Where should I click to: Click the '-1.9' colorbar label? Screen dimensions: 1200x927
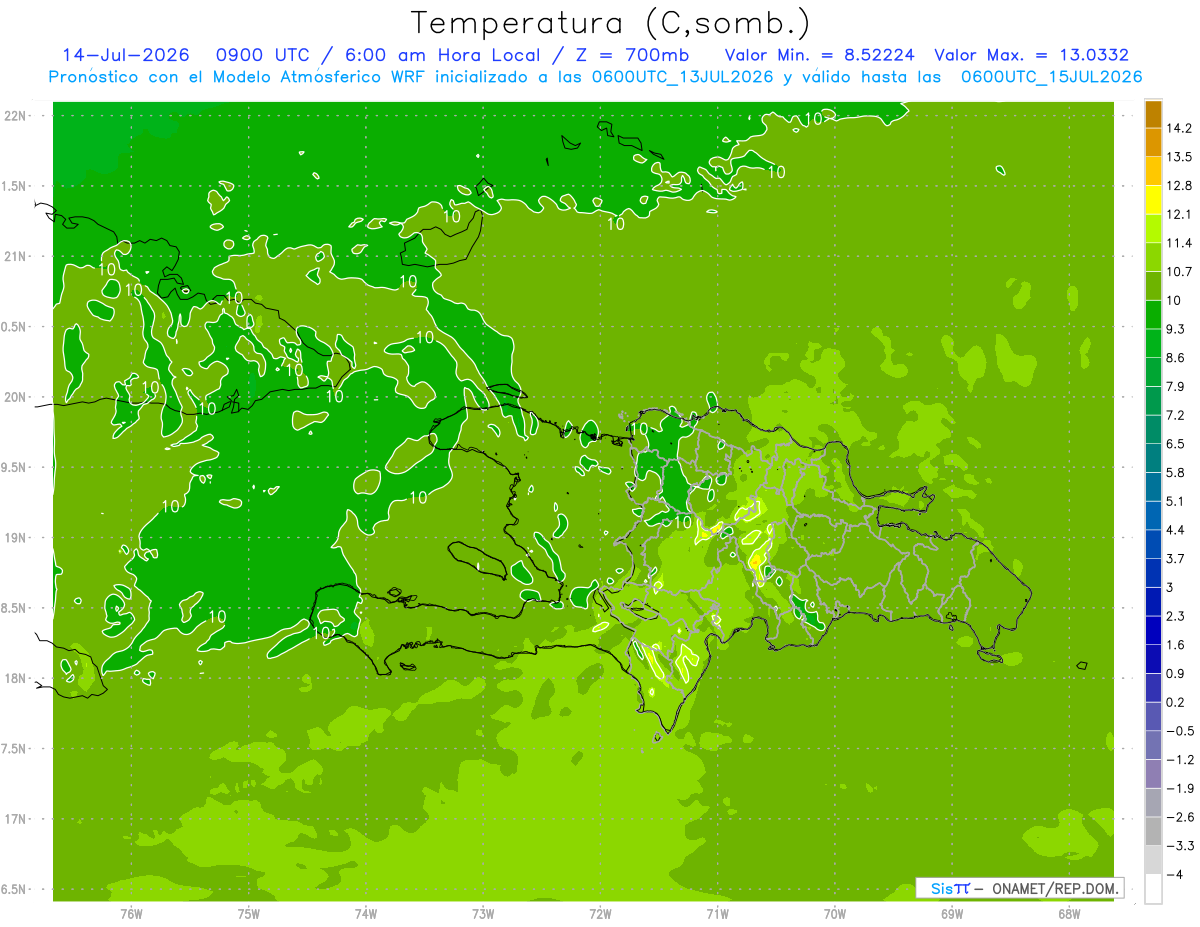(1179, 788)
